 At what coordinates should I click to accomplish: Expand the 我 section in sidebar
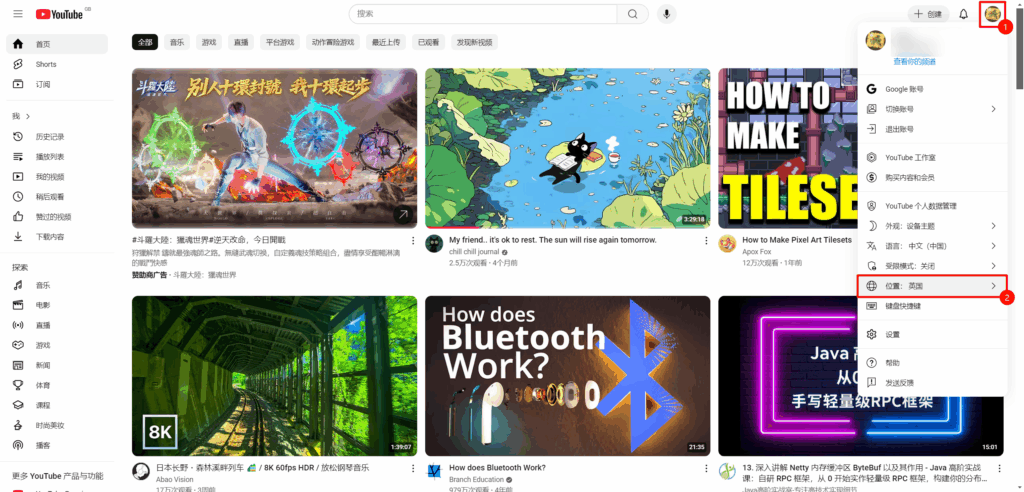click(x=22, y=116)
